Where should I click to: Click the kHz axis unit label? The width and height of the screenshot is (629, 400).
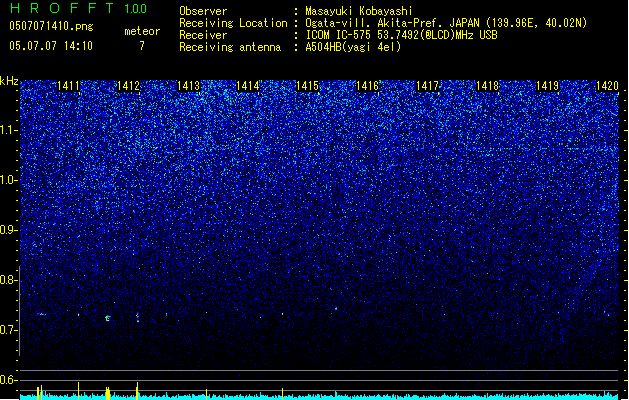pos(9,81)
